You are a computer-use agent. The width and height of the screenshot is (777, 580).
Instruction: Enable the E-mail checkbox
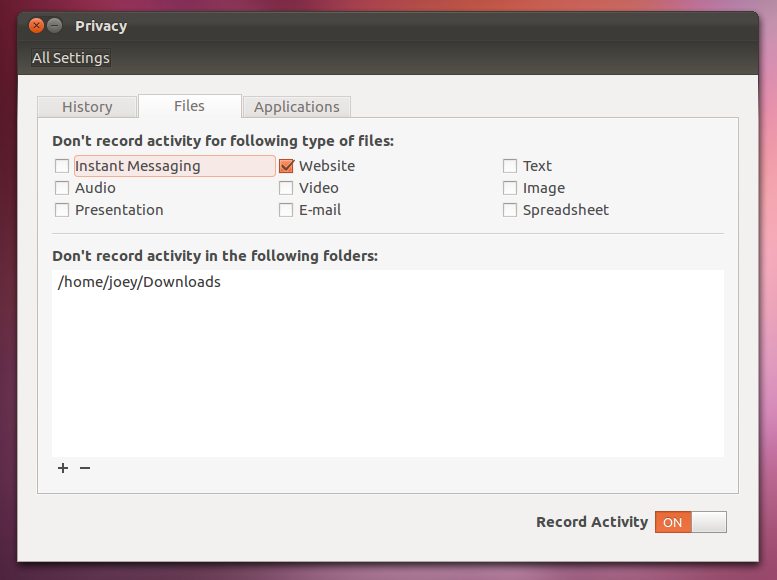(x=286, y=210)
